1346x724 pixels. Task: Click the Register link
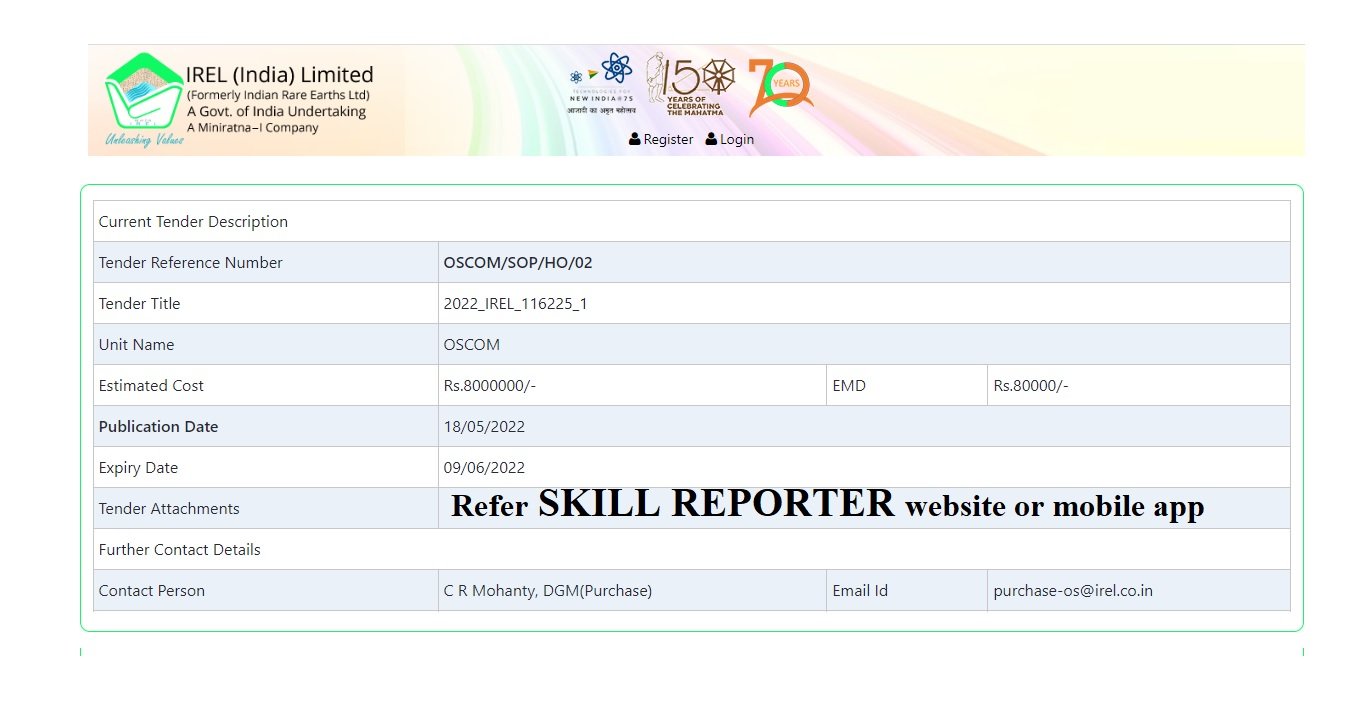coord(668,139)
